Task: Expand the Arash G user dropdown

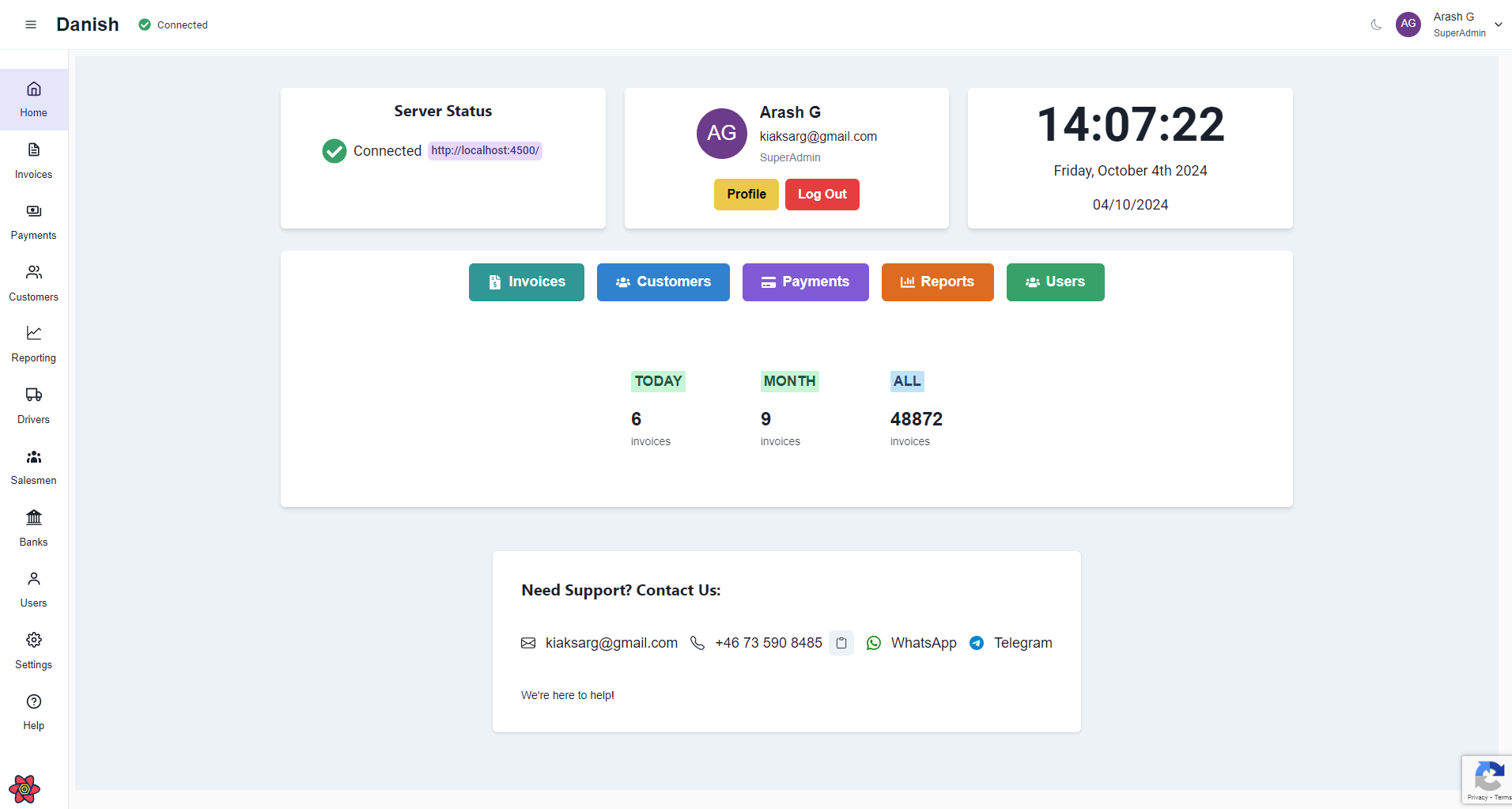Action: (1499, 25)
